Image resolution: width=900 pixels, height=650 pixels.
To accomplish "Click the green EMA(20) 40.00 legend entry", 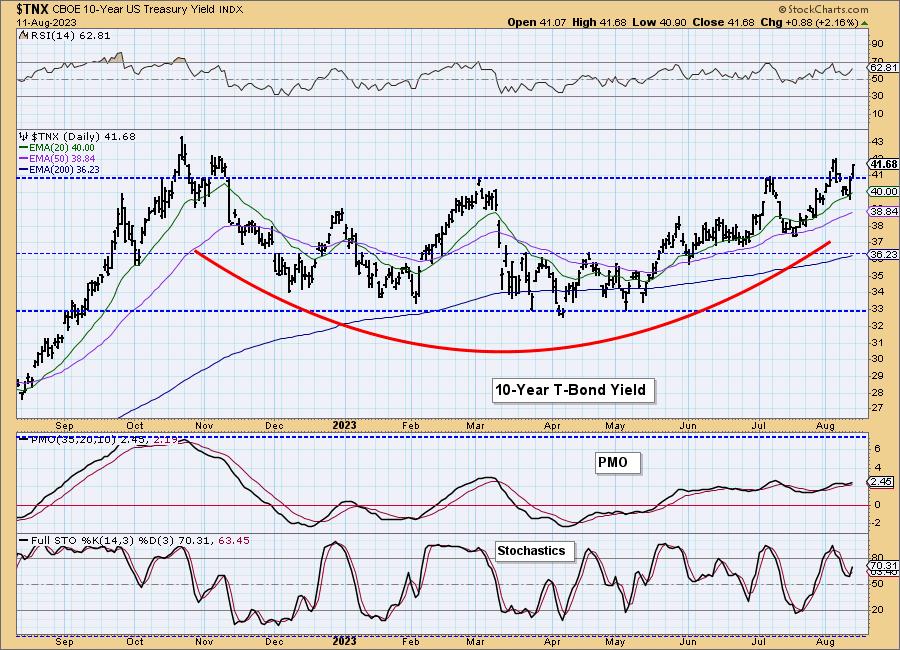I will (57, 148).
